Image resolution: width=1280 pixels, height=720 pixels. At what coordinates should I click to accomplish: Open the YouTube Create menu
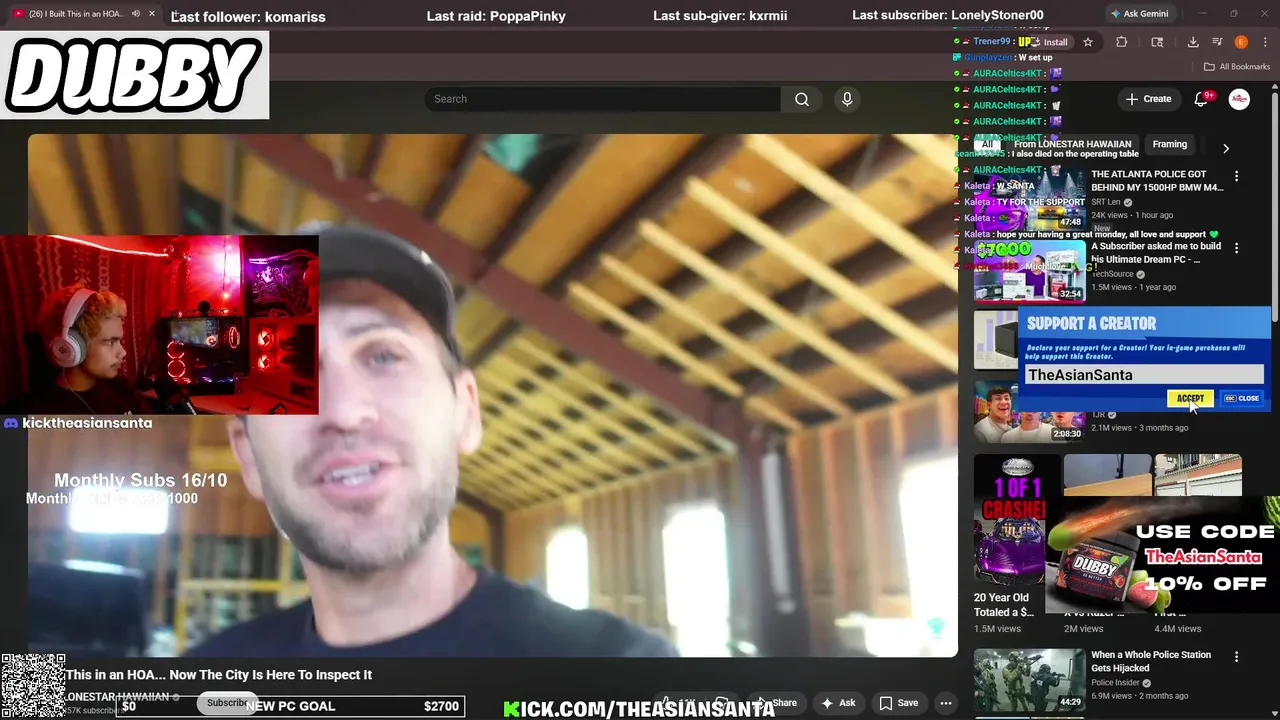[x=1148, y=99]
